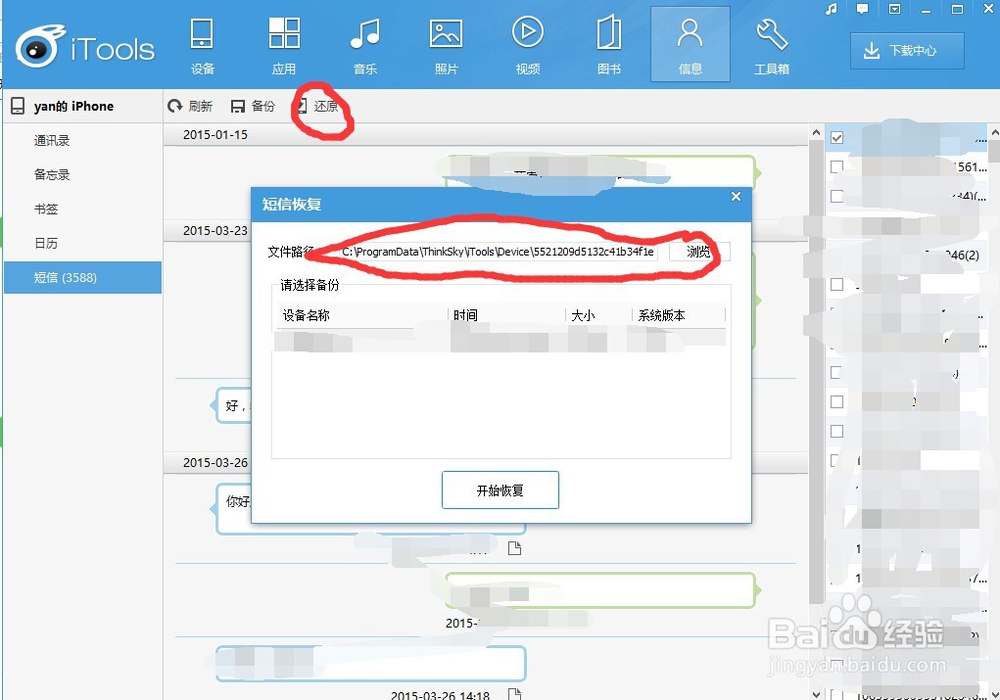This screenshot has width=1000, height=700.
Task: Open the 照片 (Photos) section
Action: pos(446,46)
